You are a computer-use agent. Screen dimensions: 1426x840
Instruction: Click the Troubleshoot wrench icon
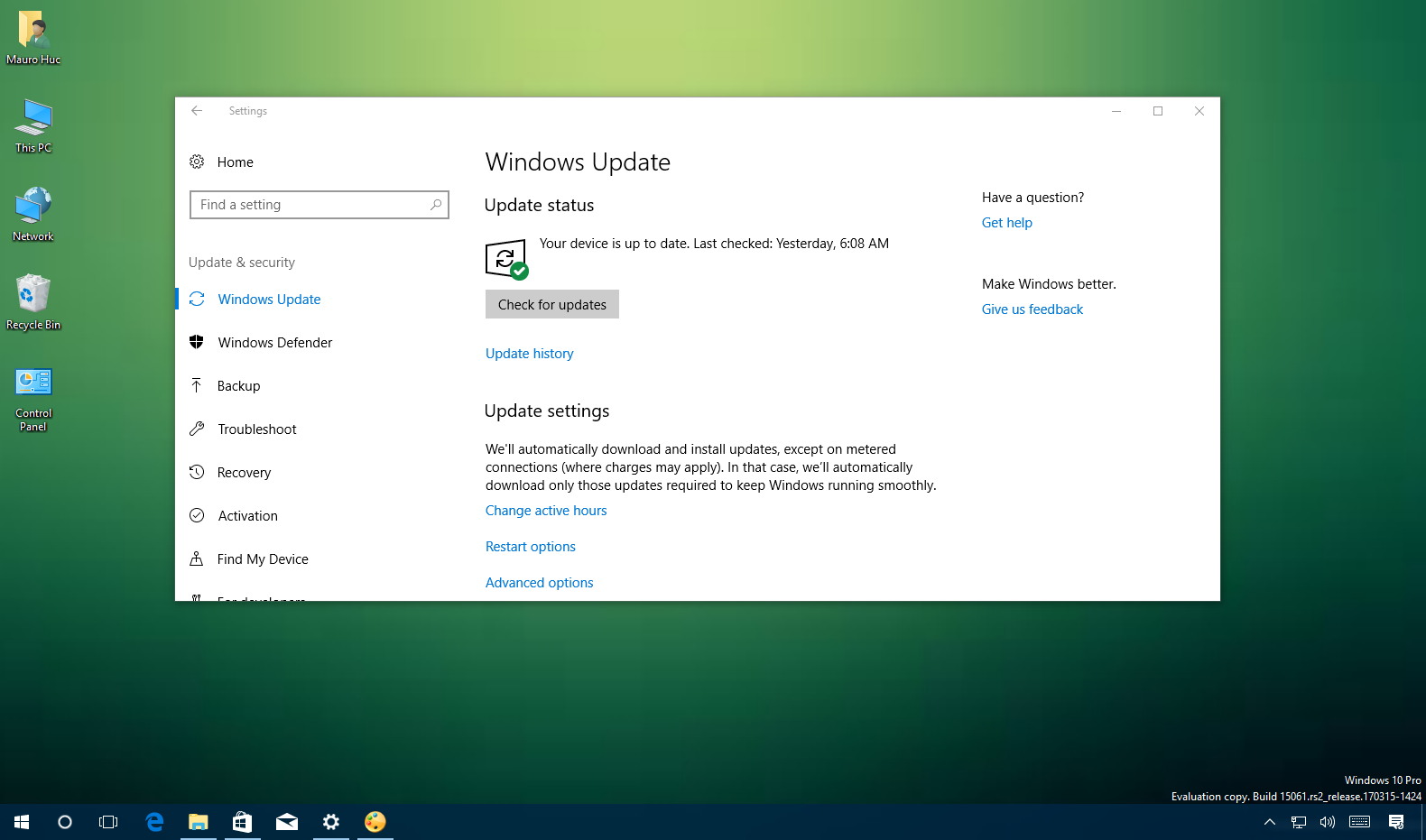[x=197, y=429]
